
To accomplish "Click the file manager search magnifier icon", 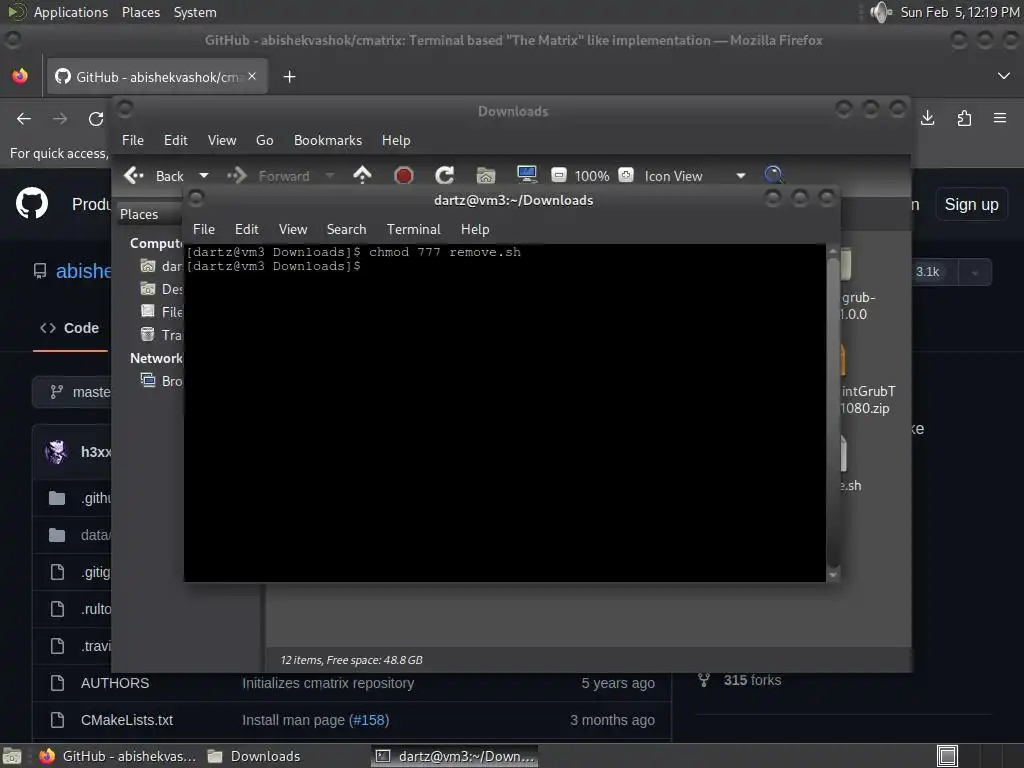I will [x=773, y=174].
